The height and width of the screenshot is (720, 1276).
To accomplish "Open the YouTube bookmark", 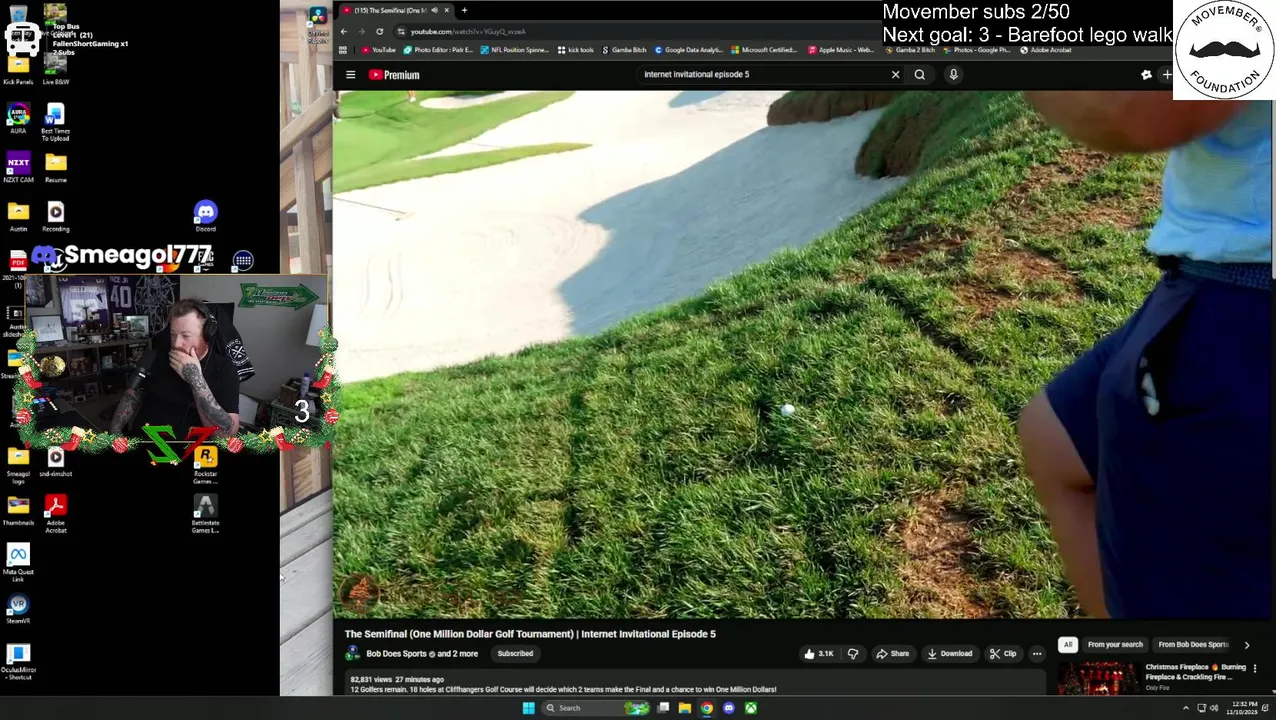I will click(x=379, y=50).
